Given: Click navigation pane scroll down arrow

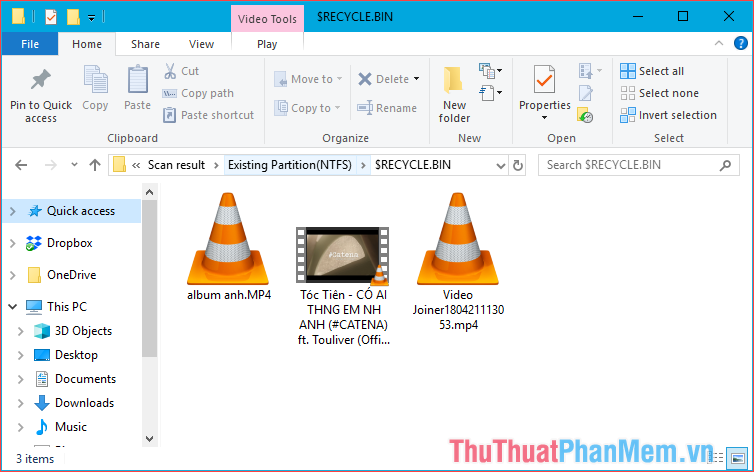Looking at the screenshot, I should tap(150, 438).
